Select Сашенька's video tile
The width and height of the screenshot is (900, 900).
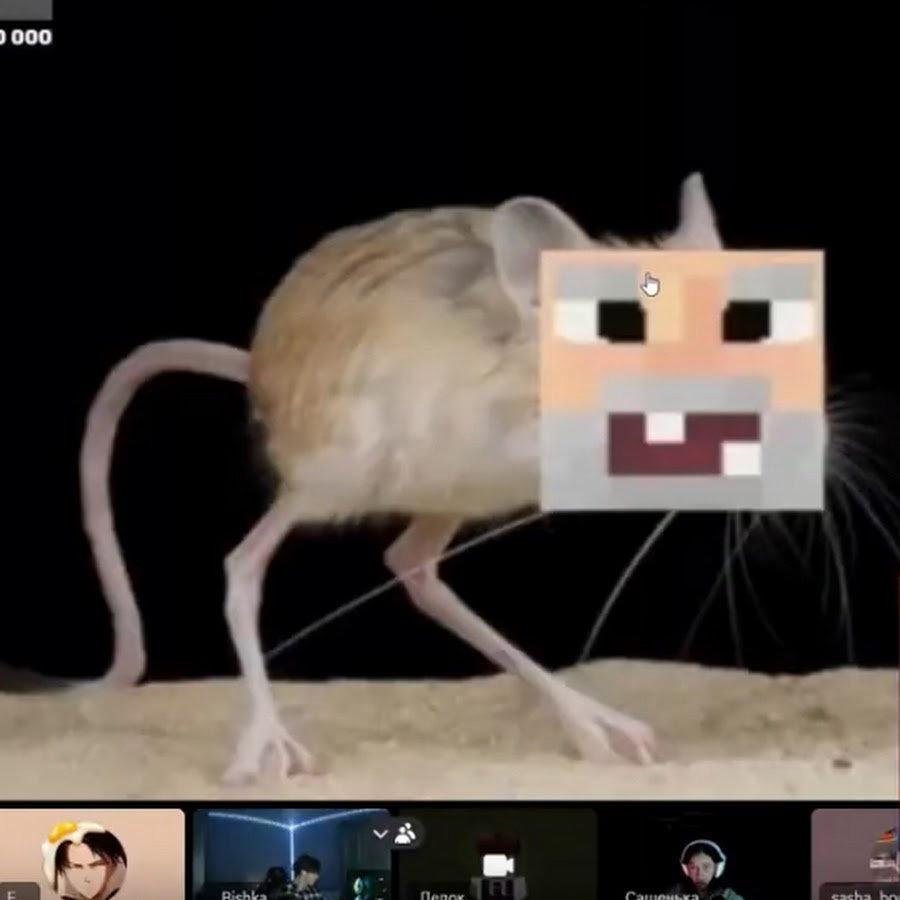coord(704,854)
